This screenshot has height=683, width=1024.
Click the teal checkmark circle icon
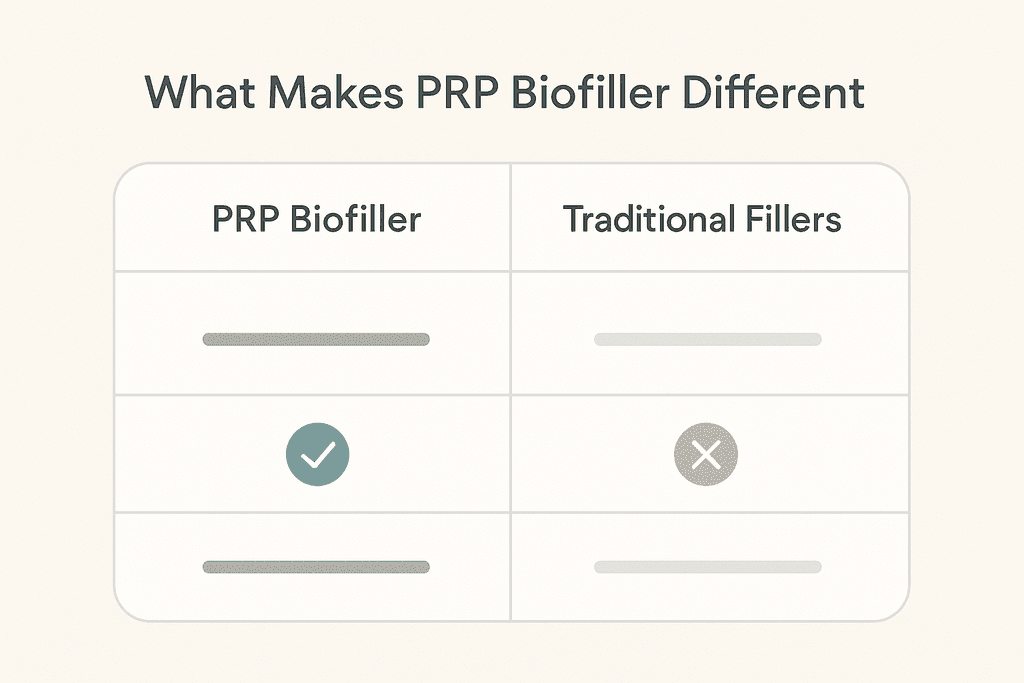pos(317,456)
